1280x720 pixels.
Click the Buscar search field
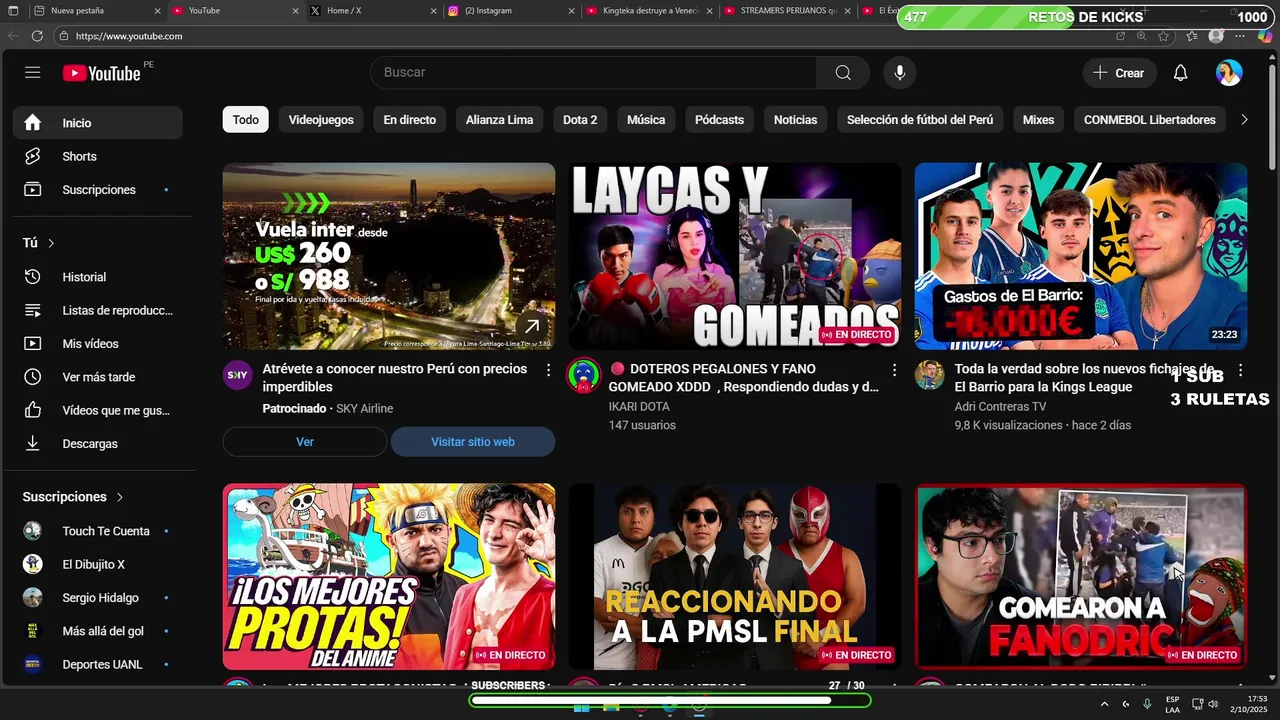(594, 73)
